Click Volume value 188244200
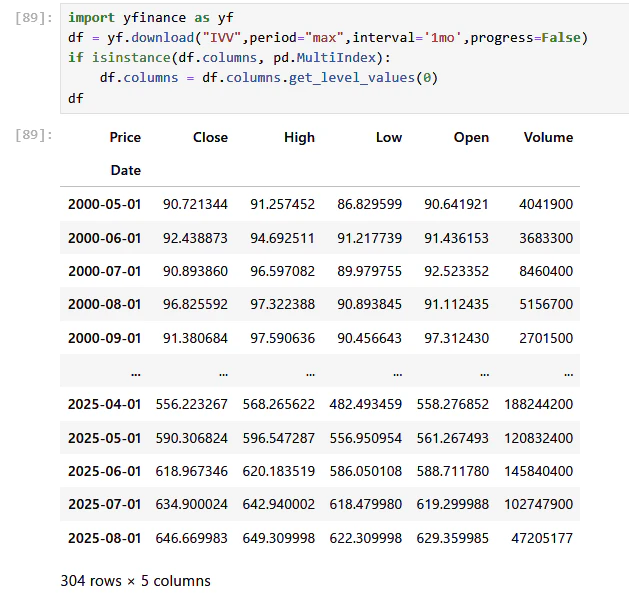This screenshot has height=596, width=629. click(538, 404)
